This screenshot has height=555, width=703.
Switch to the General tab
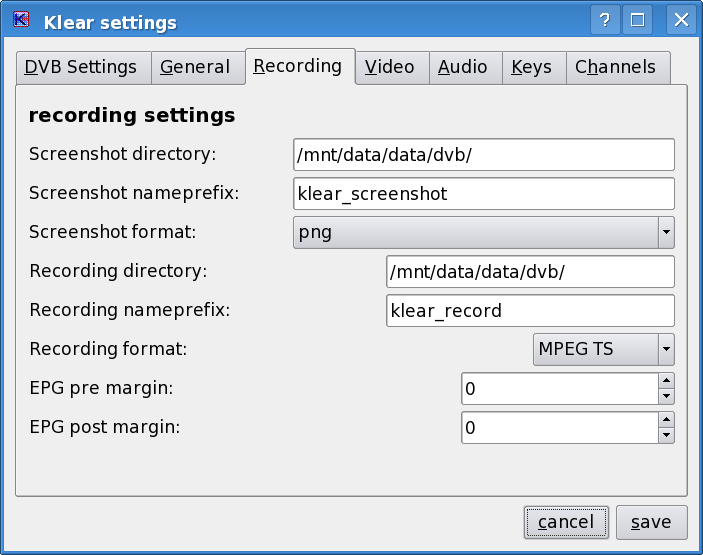pos(195,67)
